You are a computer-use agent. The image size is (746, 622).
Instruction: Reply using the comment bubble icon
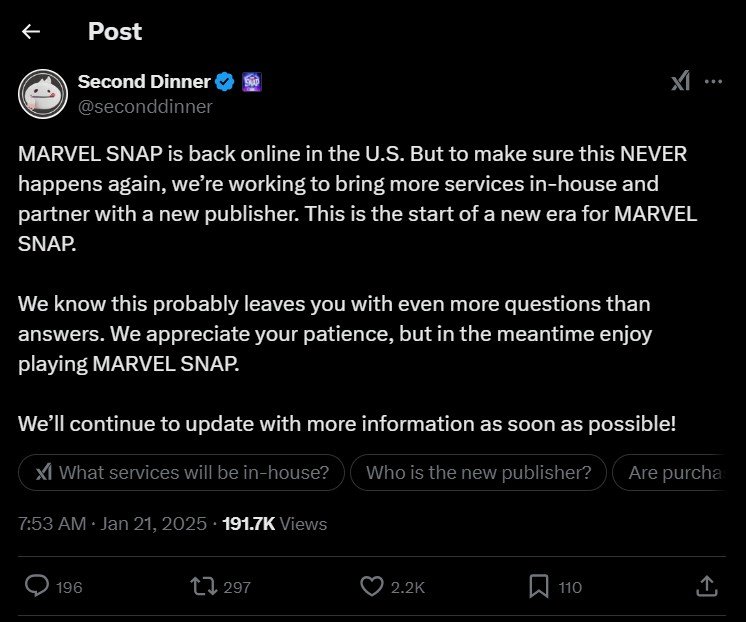[37, 586]
